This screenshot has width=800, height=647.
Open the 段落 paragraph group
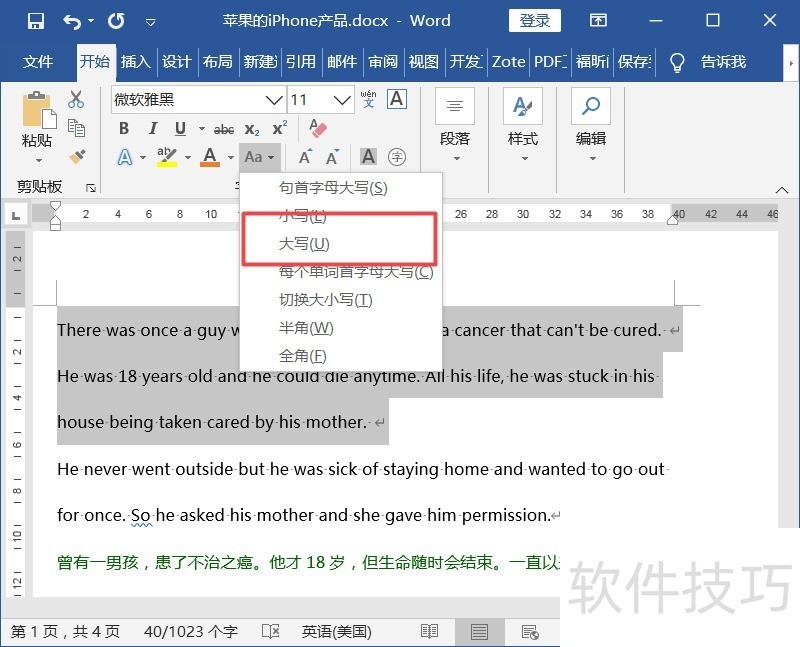(x=455, y=127)
